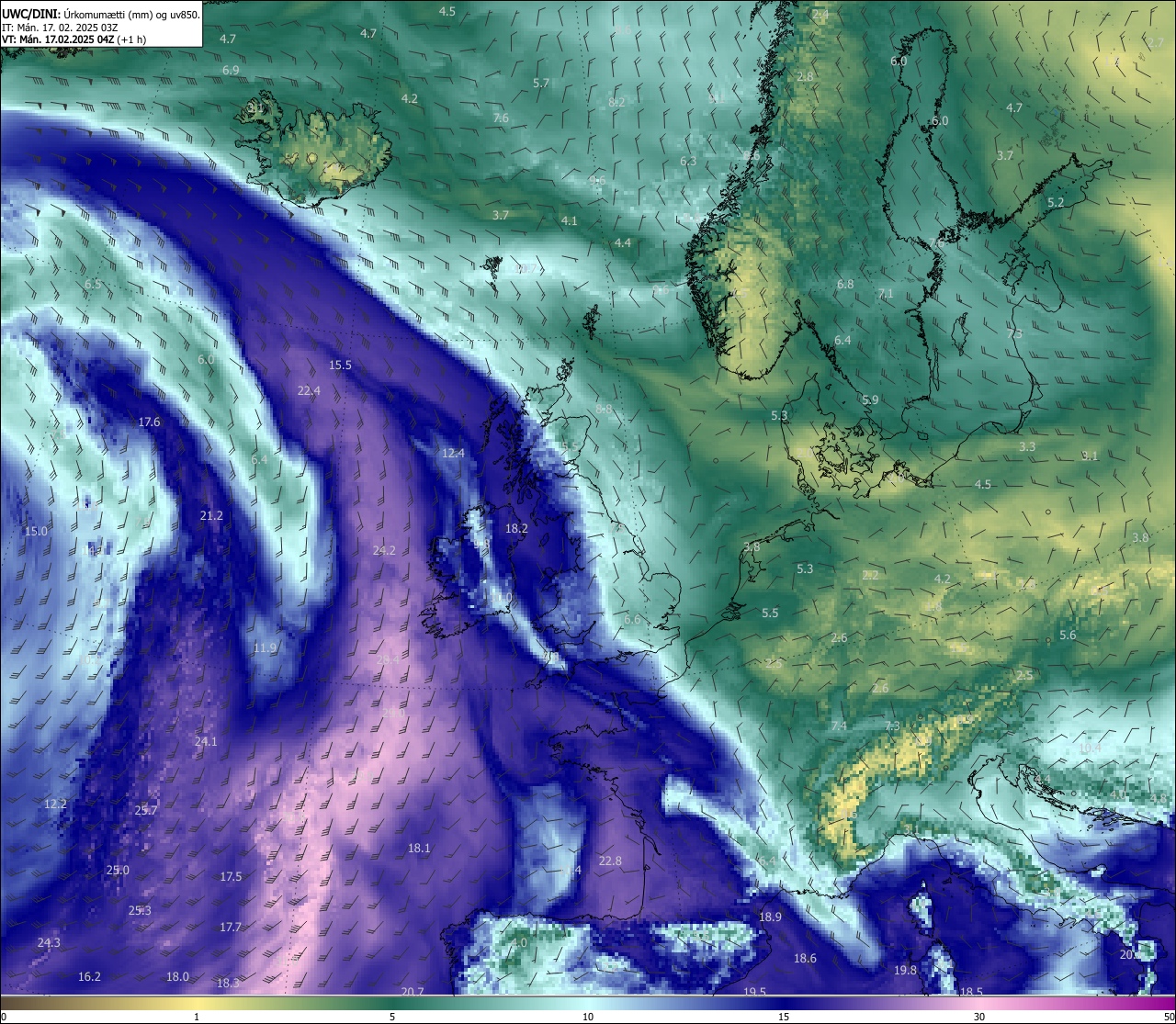Click the map value "15.0"

point(36,531)
